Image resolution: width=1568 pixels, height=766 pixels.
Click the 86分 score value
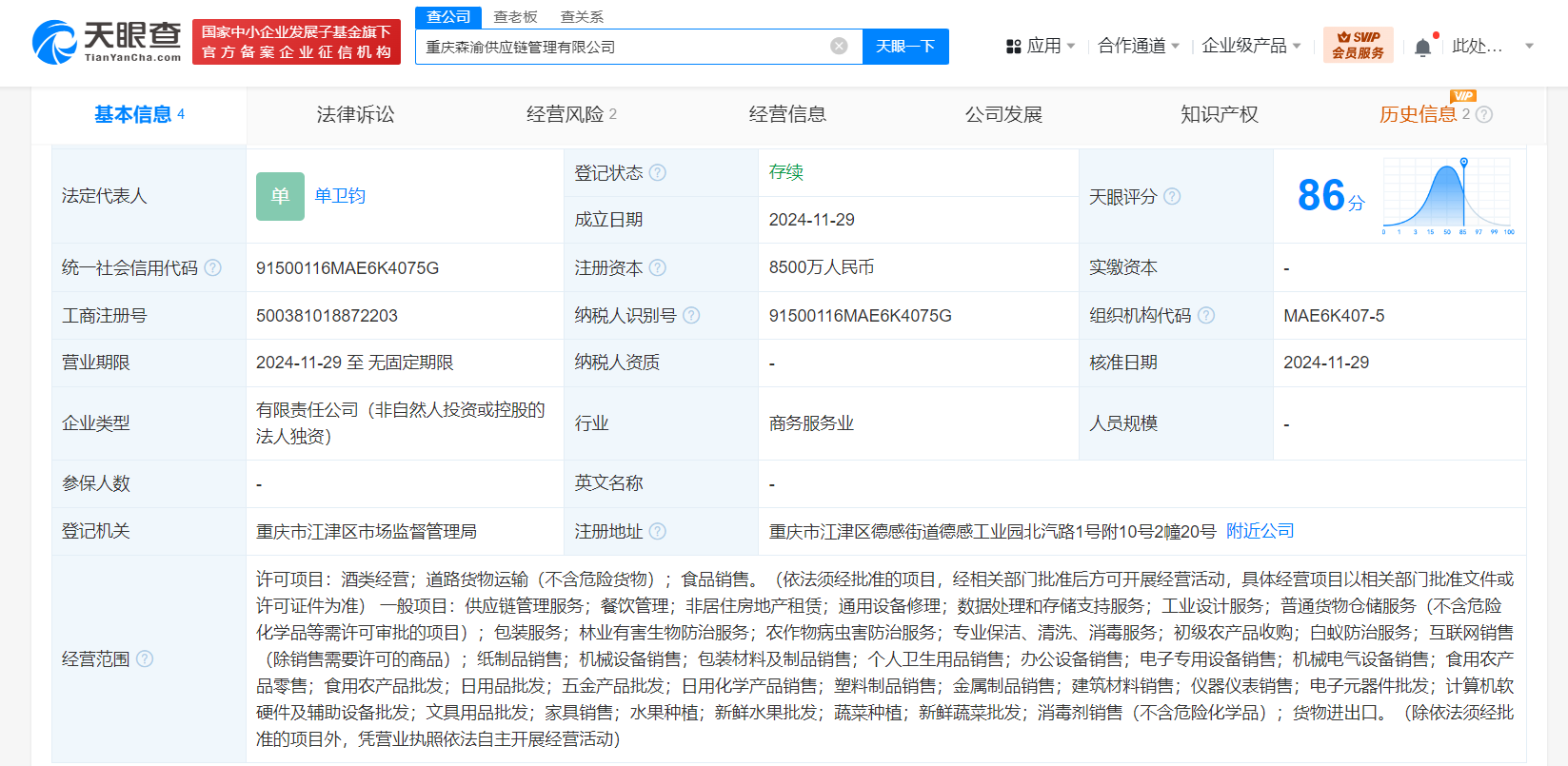tap(1330, 196)
